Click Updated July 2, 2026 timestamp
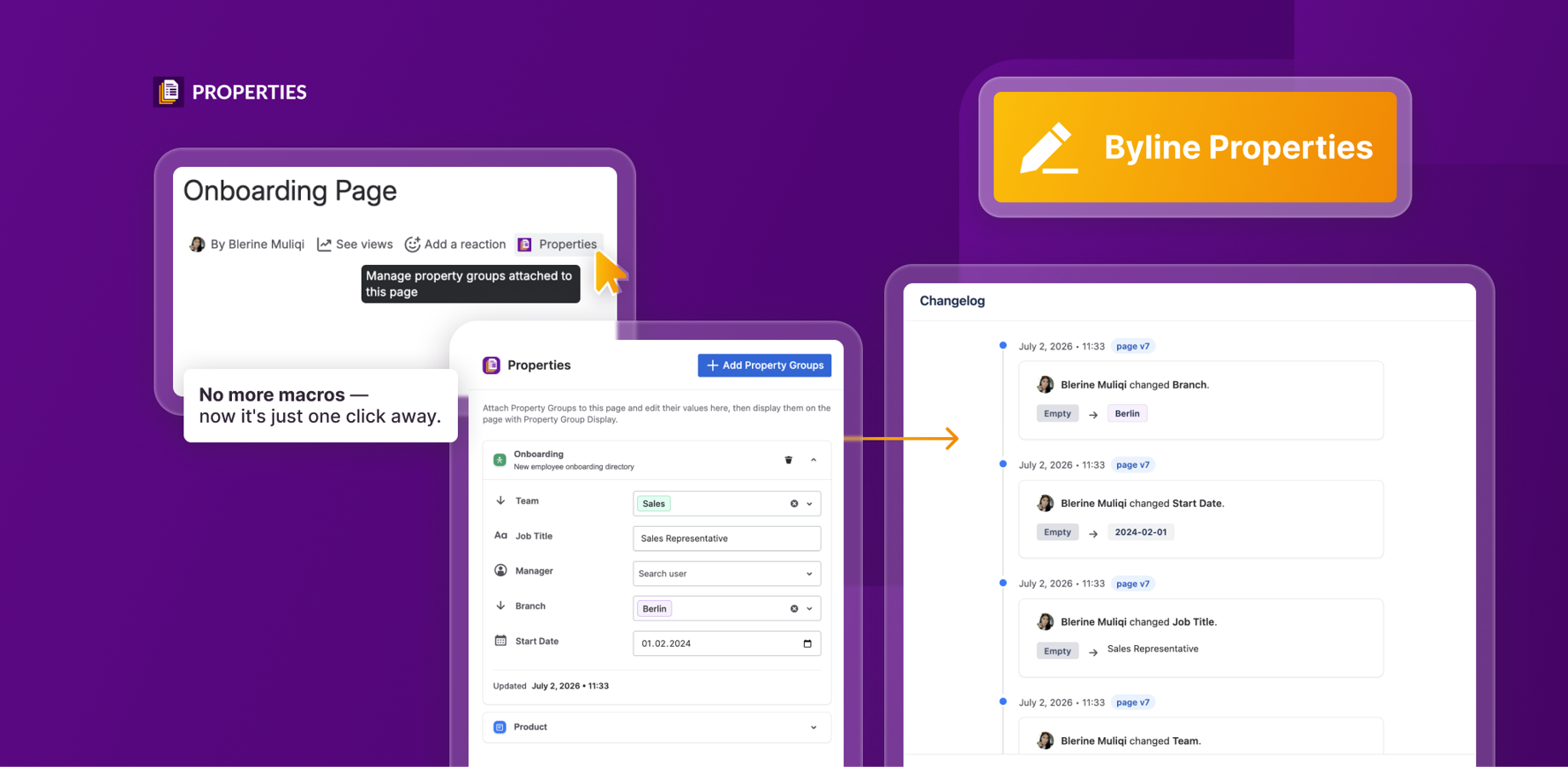The height and width of the screenshot is (767, 1568). tap(551, 686)
